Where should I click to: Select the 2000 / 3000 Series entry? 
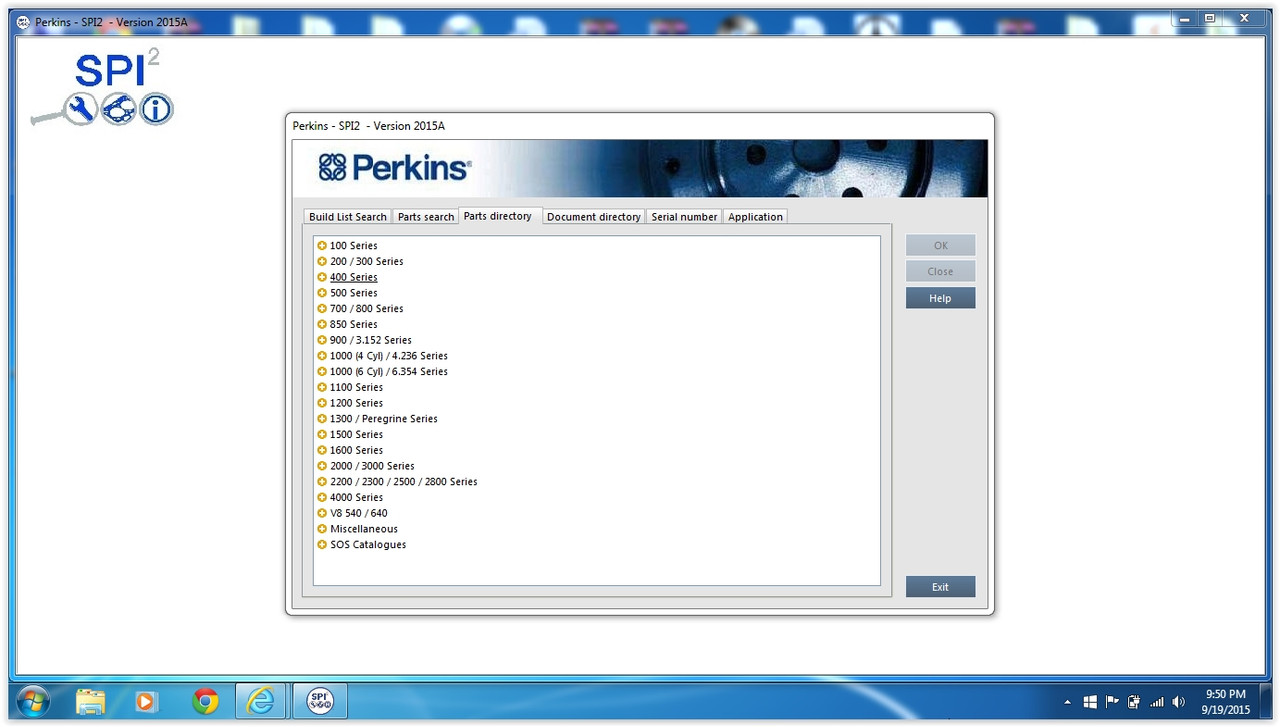point(372,466)
